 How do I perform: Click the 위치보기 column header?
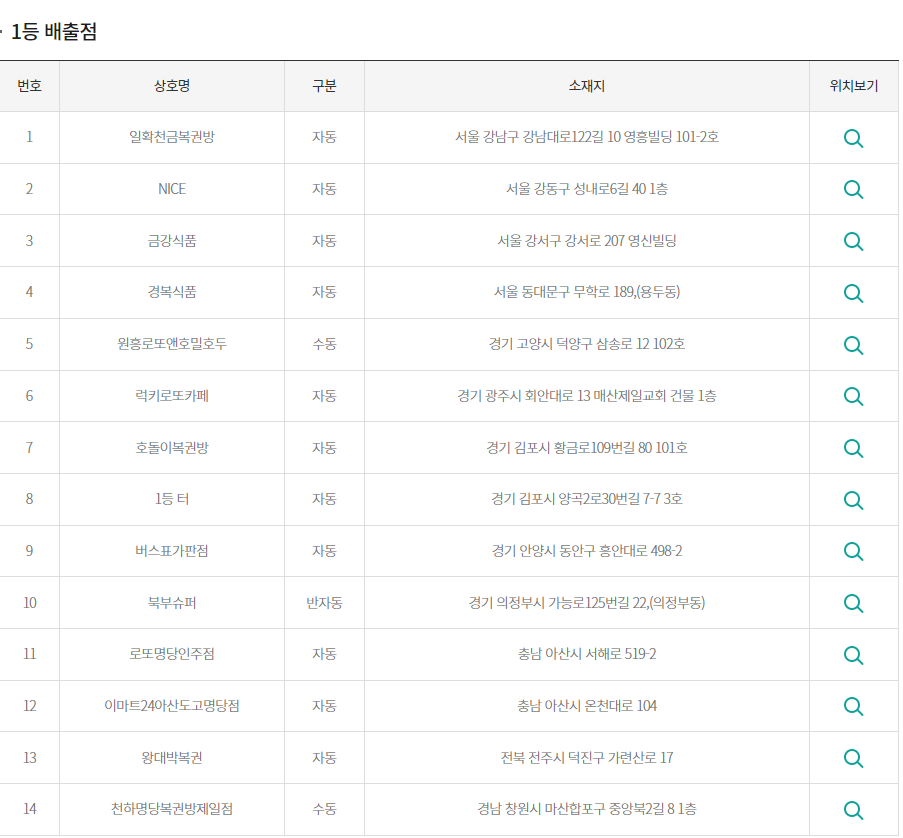click(x=853, y=86)
